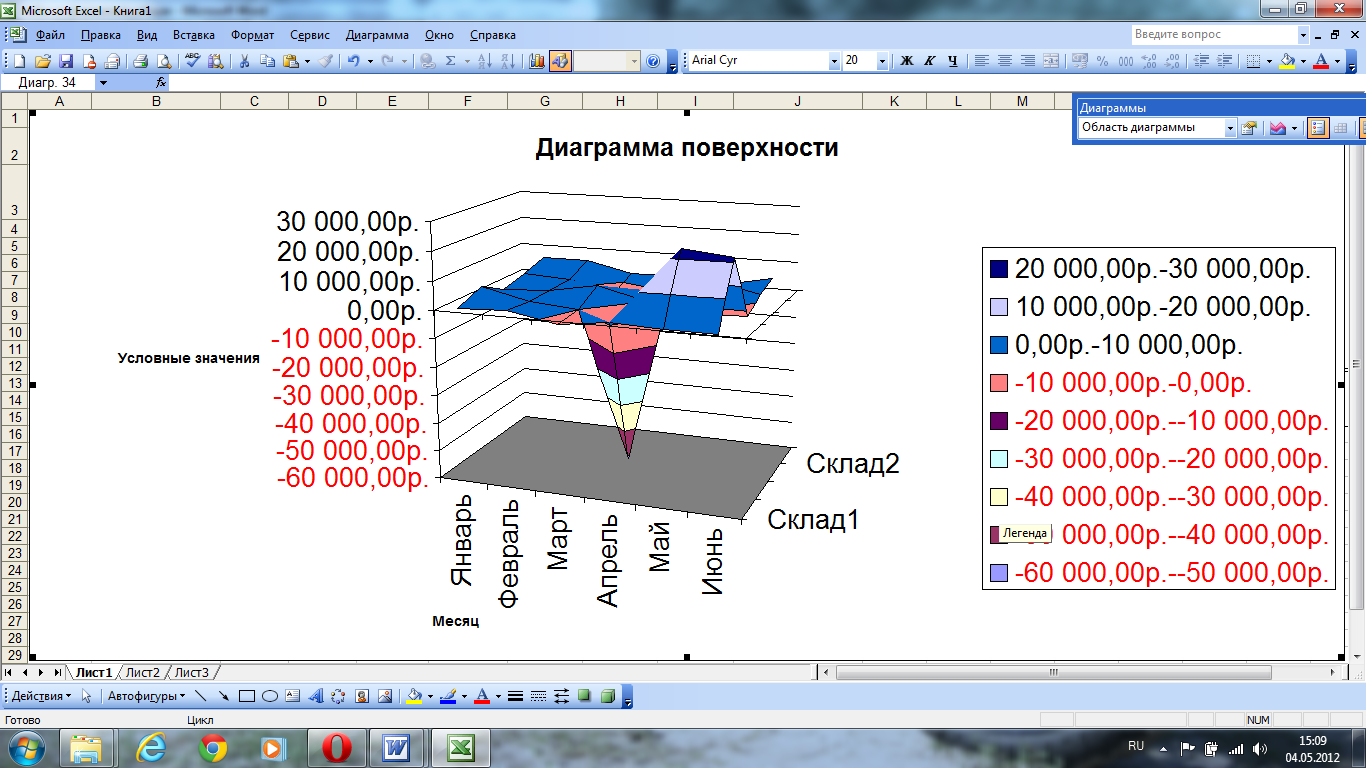This screenshot has width=1366, height=768.
Task: Open the font size dropdown showing 20
Action: [x=882, y=61]
